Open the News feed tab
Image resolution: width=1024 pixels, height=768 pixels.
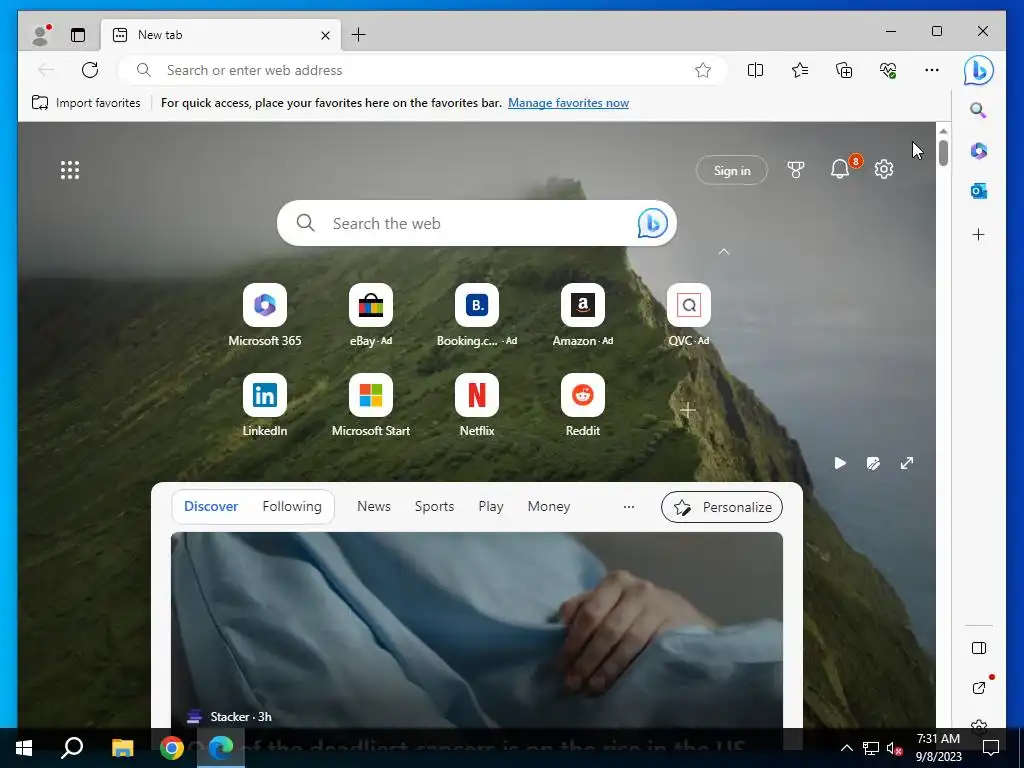tap(374, 506)
